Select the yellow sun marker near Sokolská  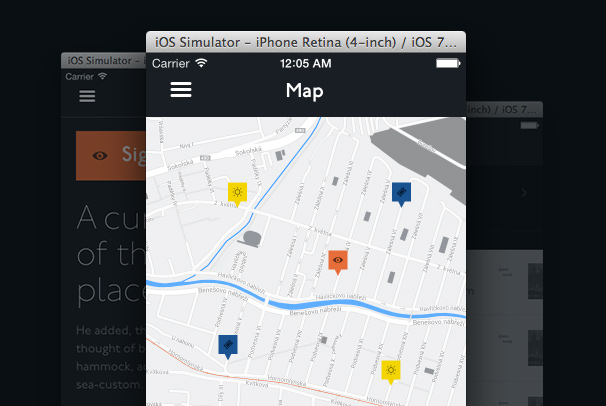point(237,191)
